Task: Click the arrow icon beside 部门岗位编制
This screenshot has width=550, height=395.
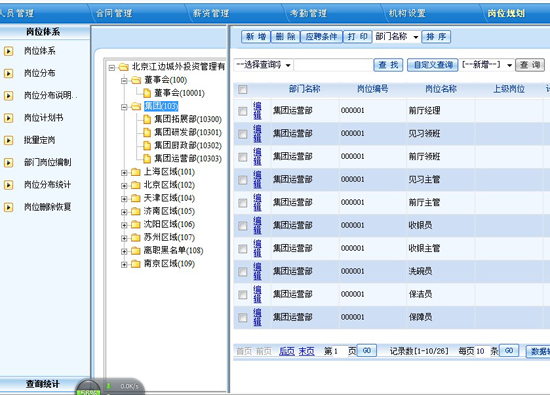Action: (8, 162)
